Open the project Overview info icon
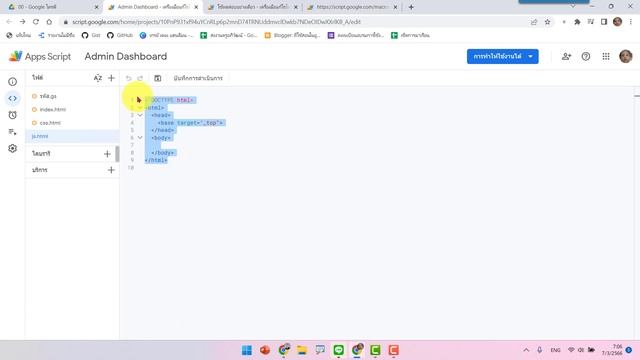Screen dimensions: 640x360 [x=13, y=82]
